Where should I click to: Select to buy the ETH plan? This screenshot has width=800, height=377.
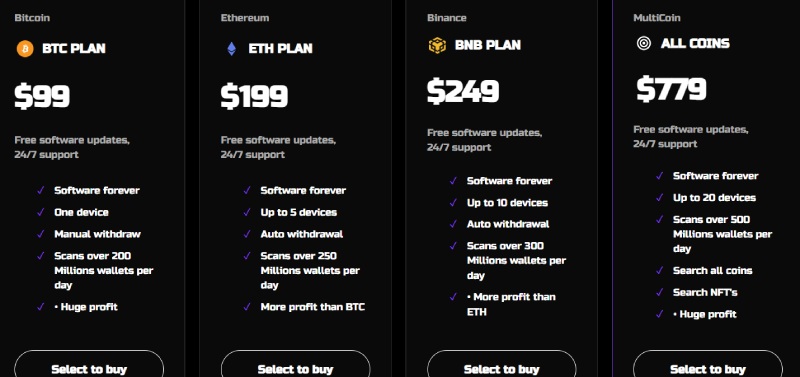point(295,364)
